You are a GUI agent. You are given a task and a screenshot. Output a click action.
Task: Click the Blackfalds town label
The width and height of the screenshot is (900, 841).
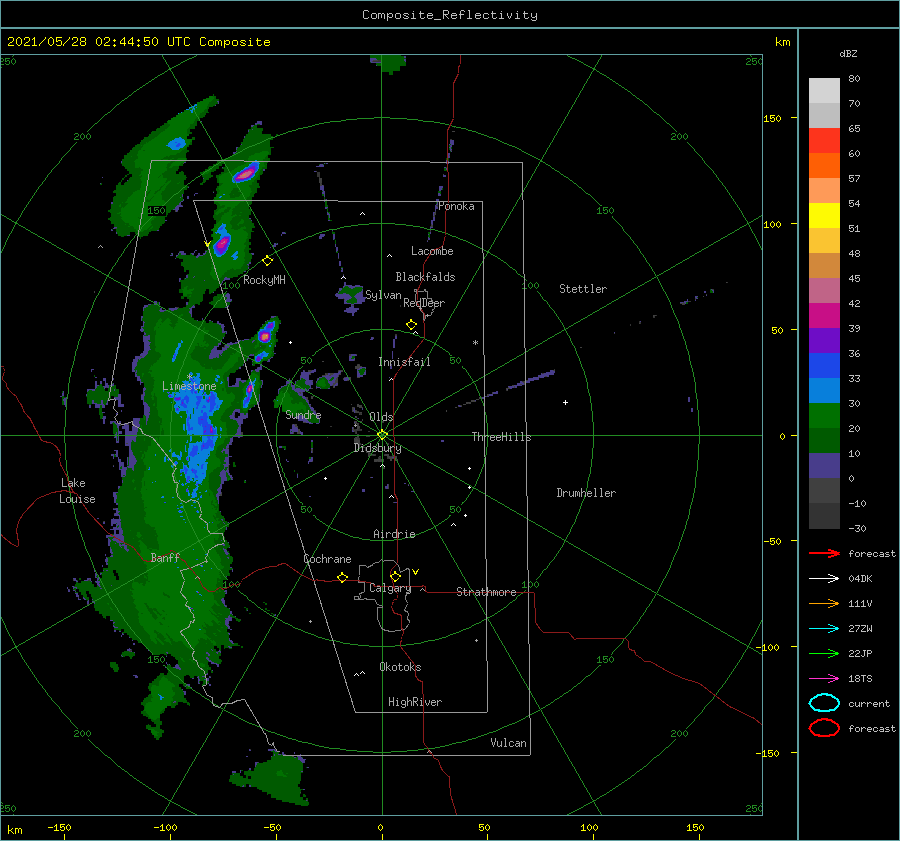click(425, 277)
